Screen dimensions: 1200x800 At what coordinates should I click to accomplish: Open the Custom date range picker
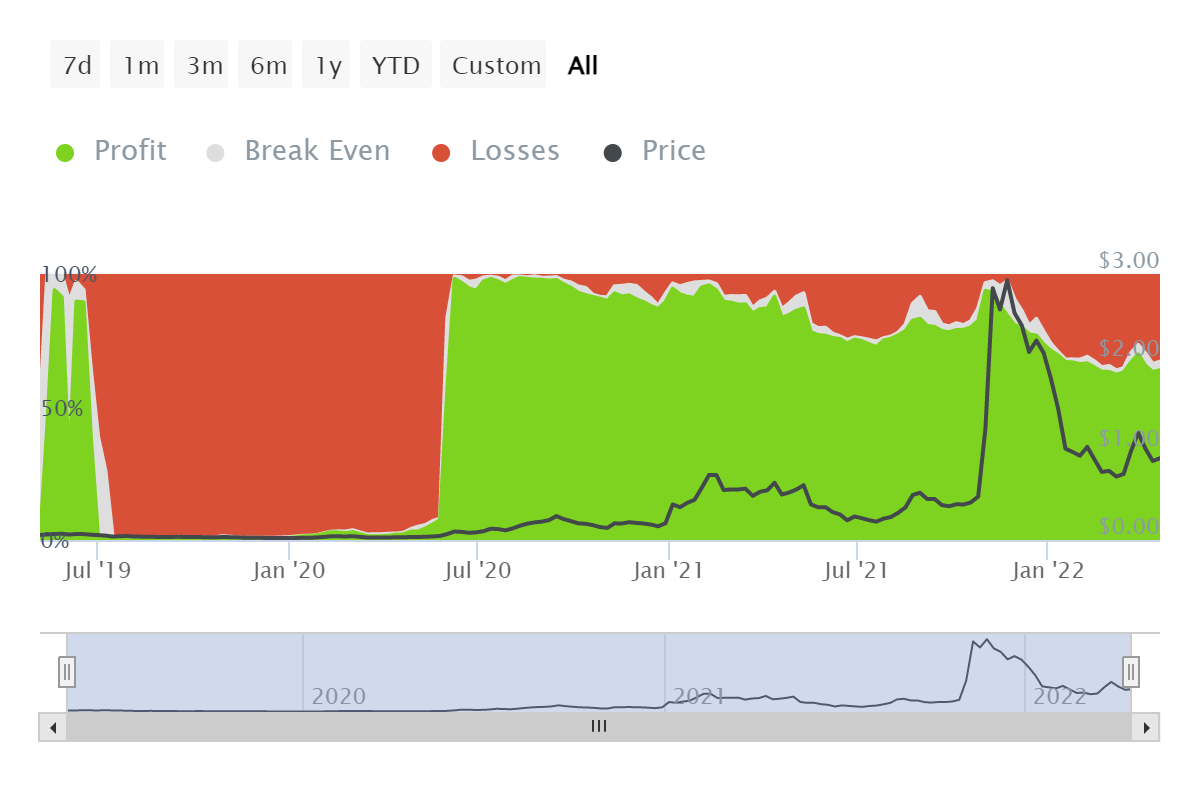point(495,65)
